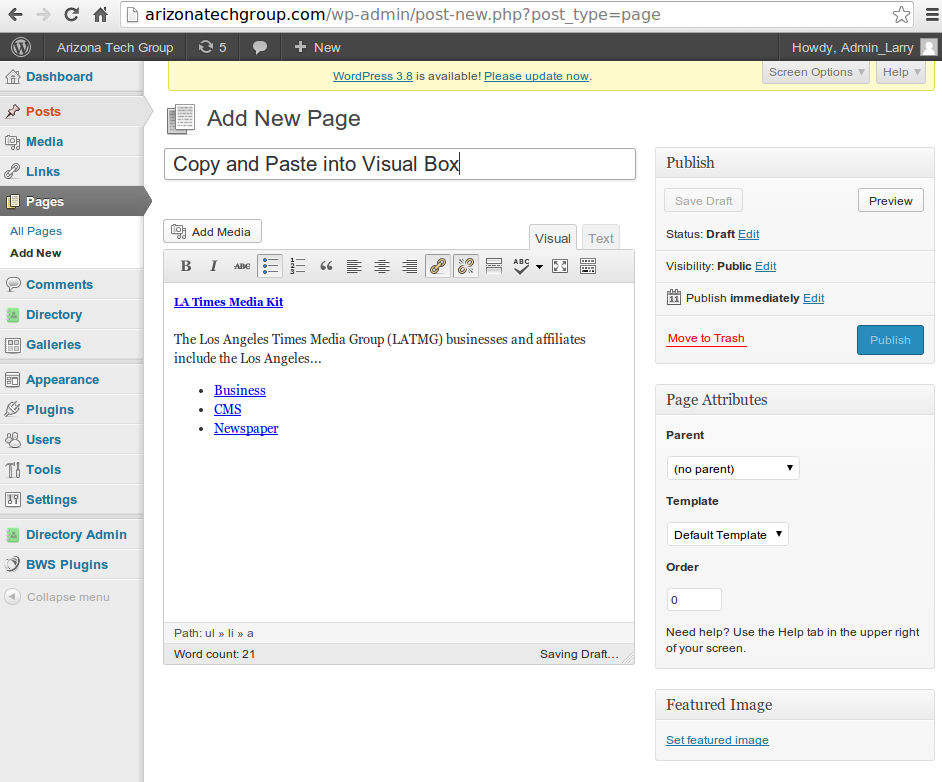Reload the browser page
The image size is (942, 782).
tap(71, 14)
